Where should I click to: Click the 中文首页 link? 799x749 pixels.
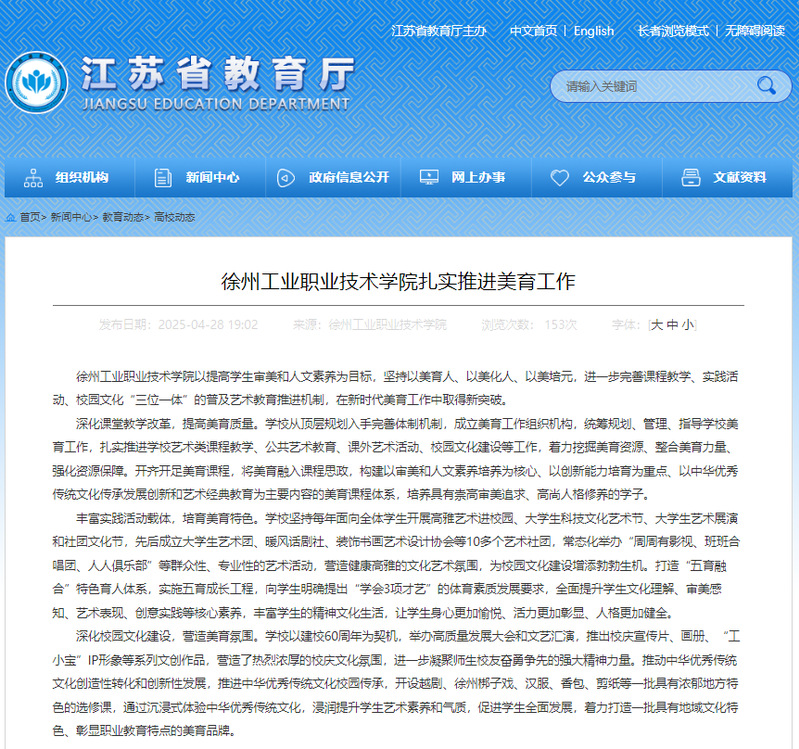coord(534,31)
